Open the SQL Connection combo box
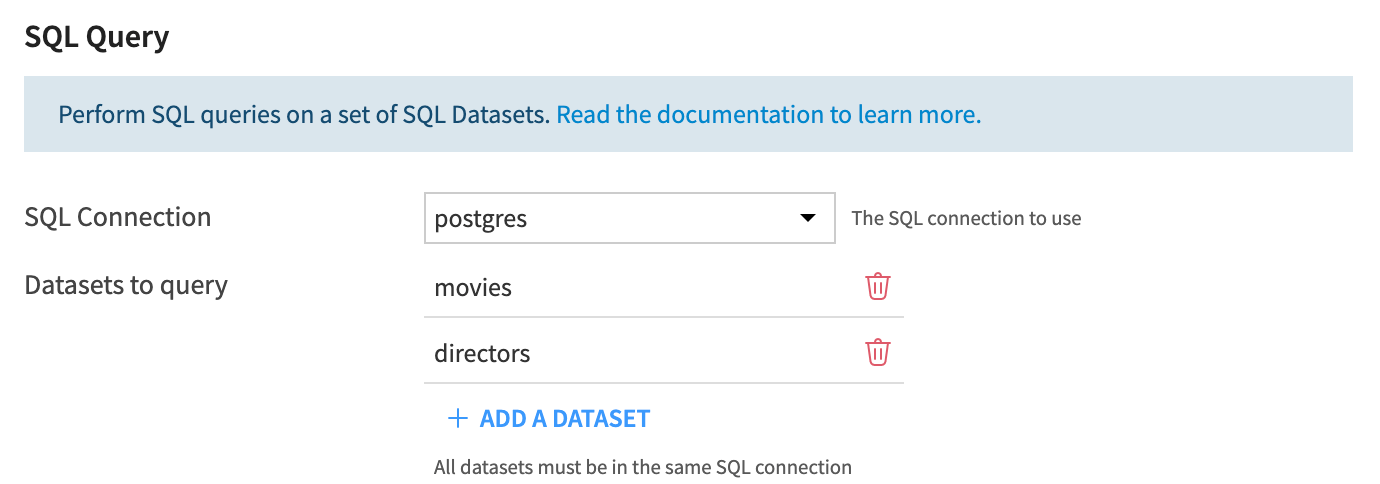The height and width of the screenshot is (484, 1380). 628,218
